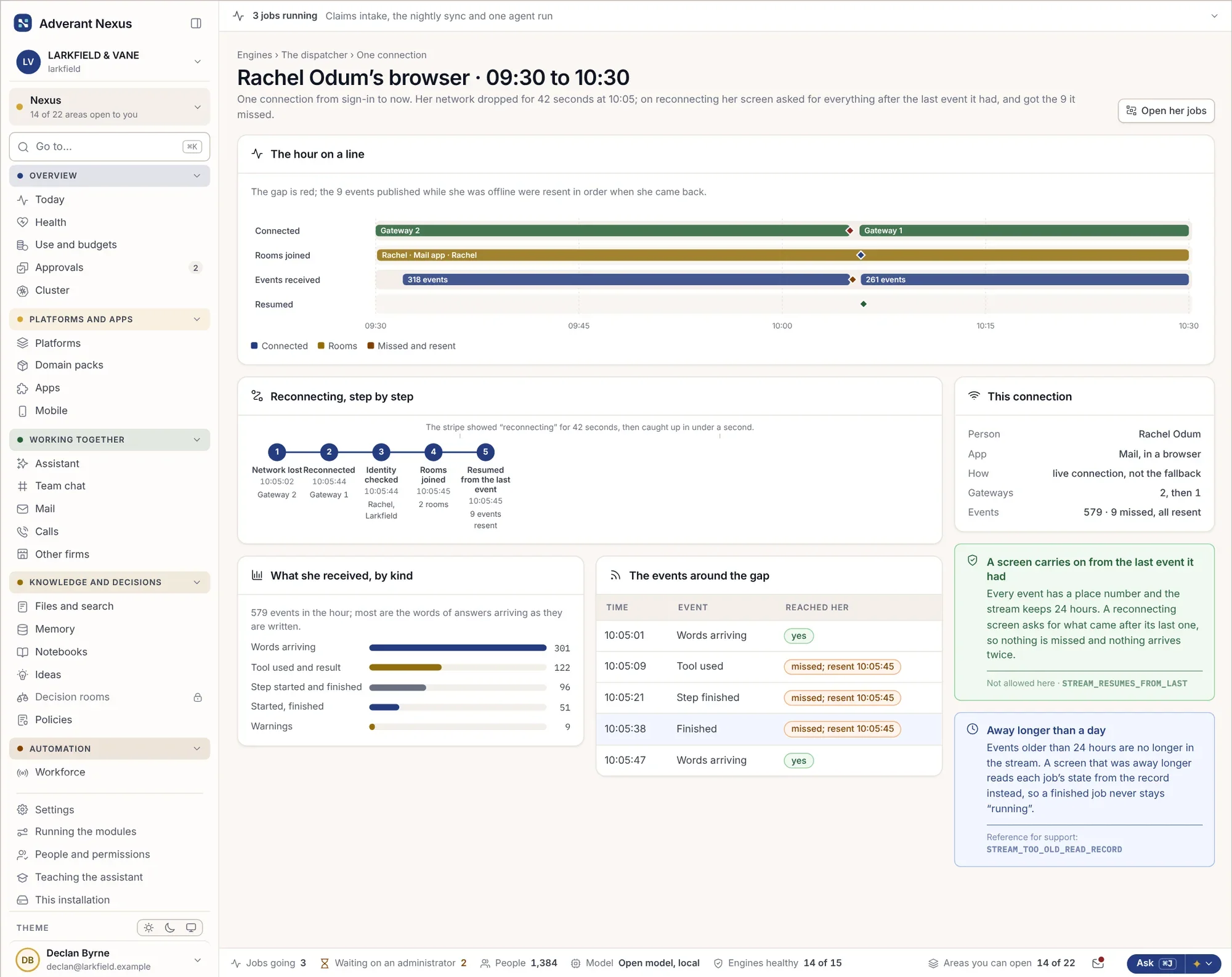Click the Teaching the assistant graduation icon
Viewport: 1232px width, 977px height.
pyautogui.click(x=23, y=877)
